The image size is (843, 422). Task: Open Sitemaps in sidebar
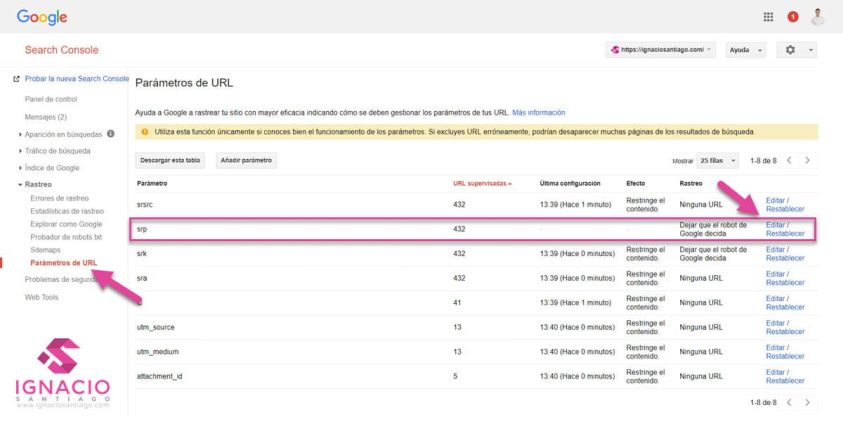46,250
